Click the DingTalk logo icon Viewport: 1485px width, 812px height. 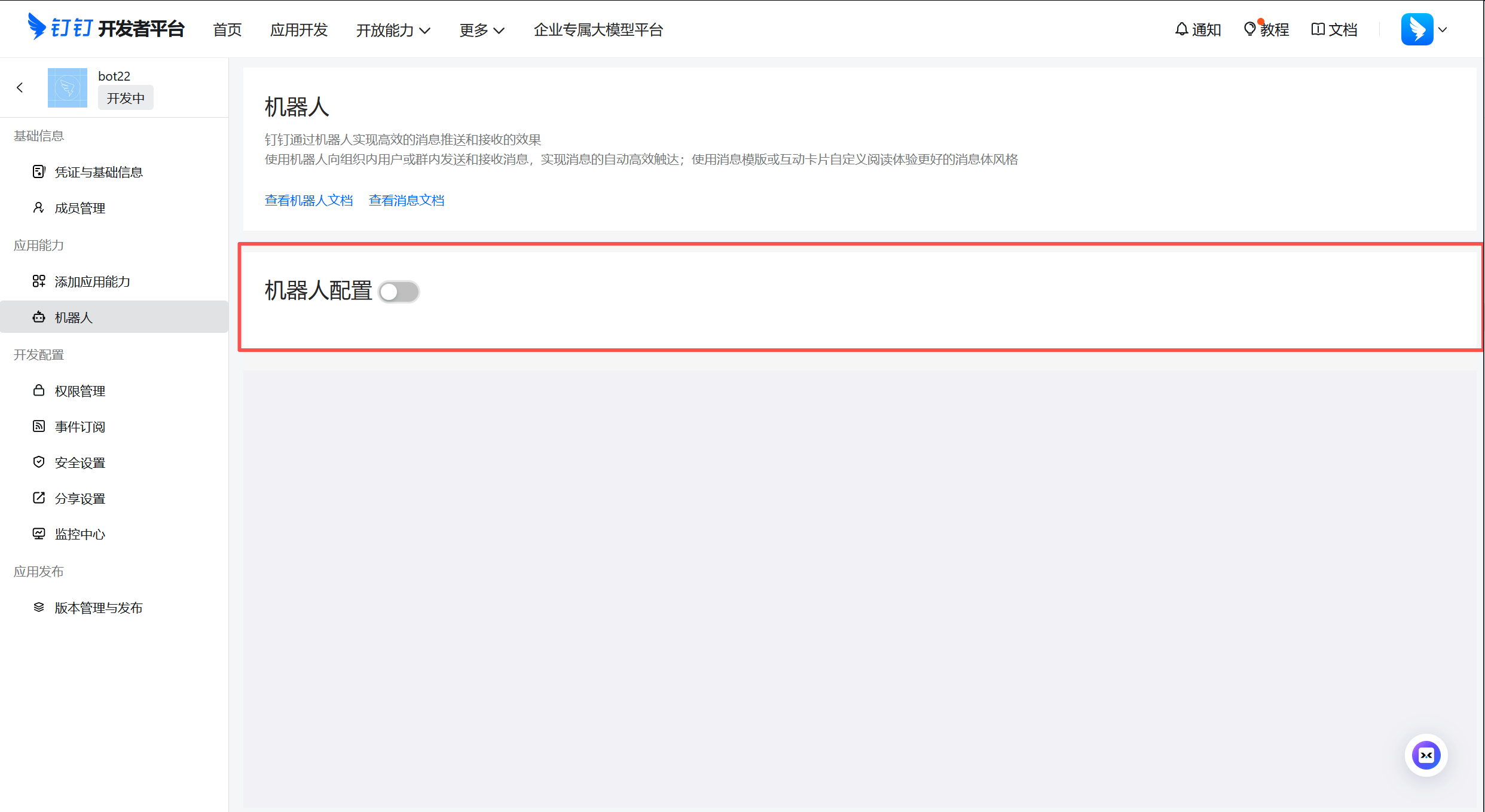pyautogui.click(x=36, y=27)
